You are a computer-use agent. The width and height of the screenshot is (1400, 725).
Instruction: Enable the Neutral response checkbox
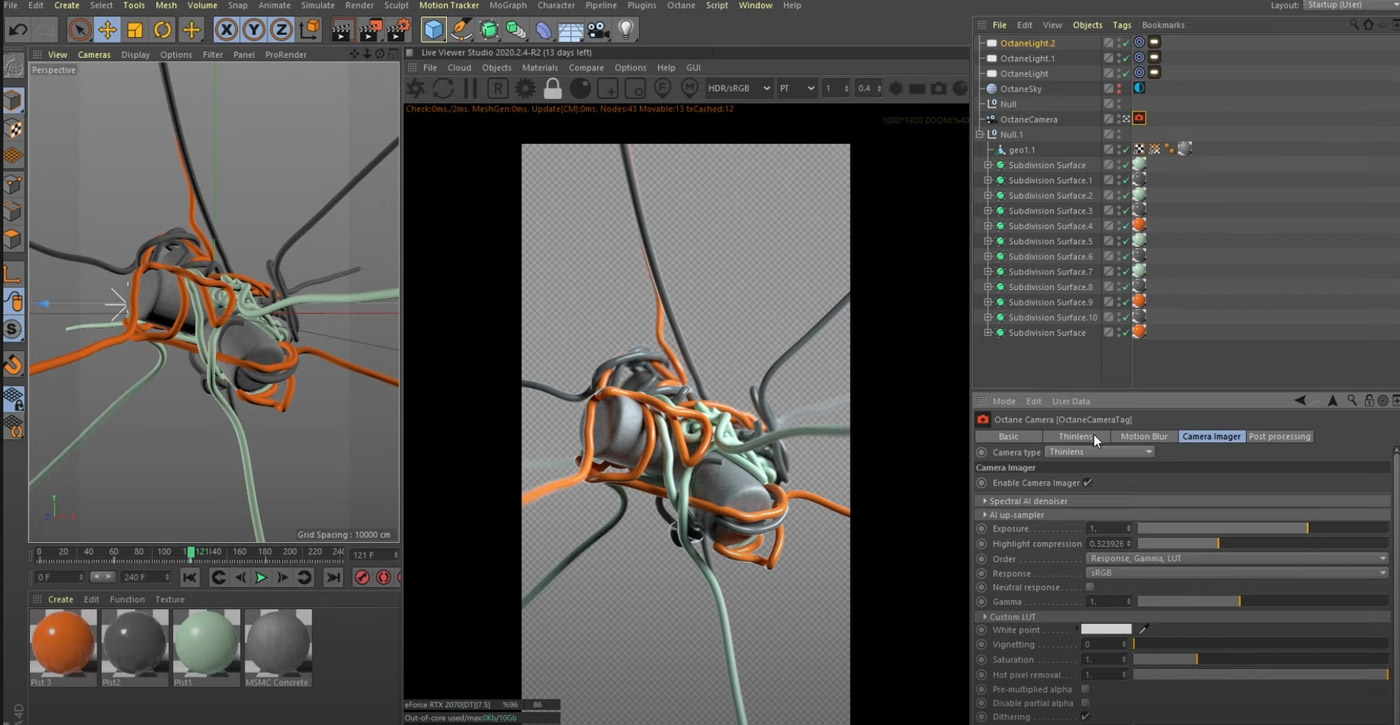[x=1090, y=587]
